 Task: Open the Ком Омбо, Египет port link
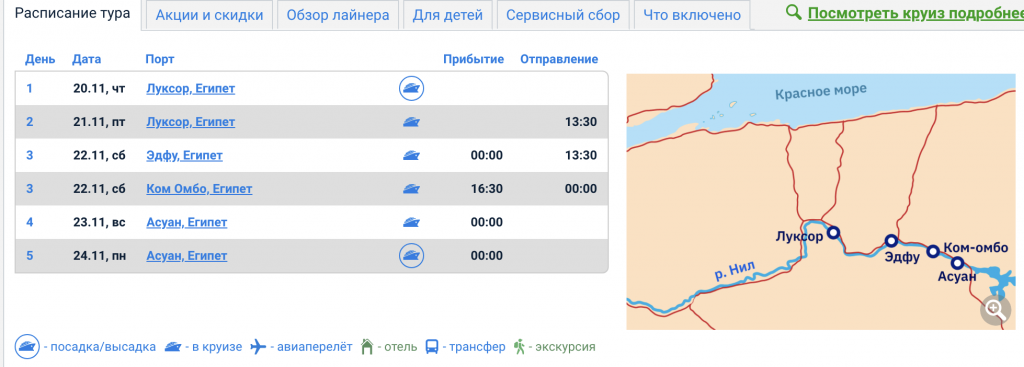tap(199, 189)
